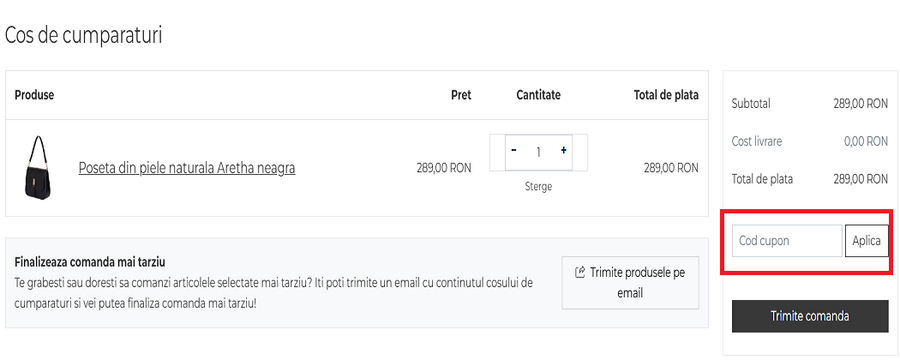The height and width of the screenshot is (360, 900).
Task: Click the Finalizeaza comanda mai tarziu heading
Action: point(90,262)
